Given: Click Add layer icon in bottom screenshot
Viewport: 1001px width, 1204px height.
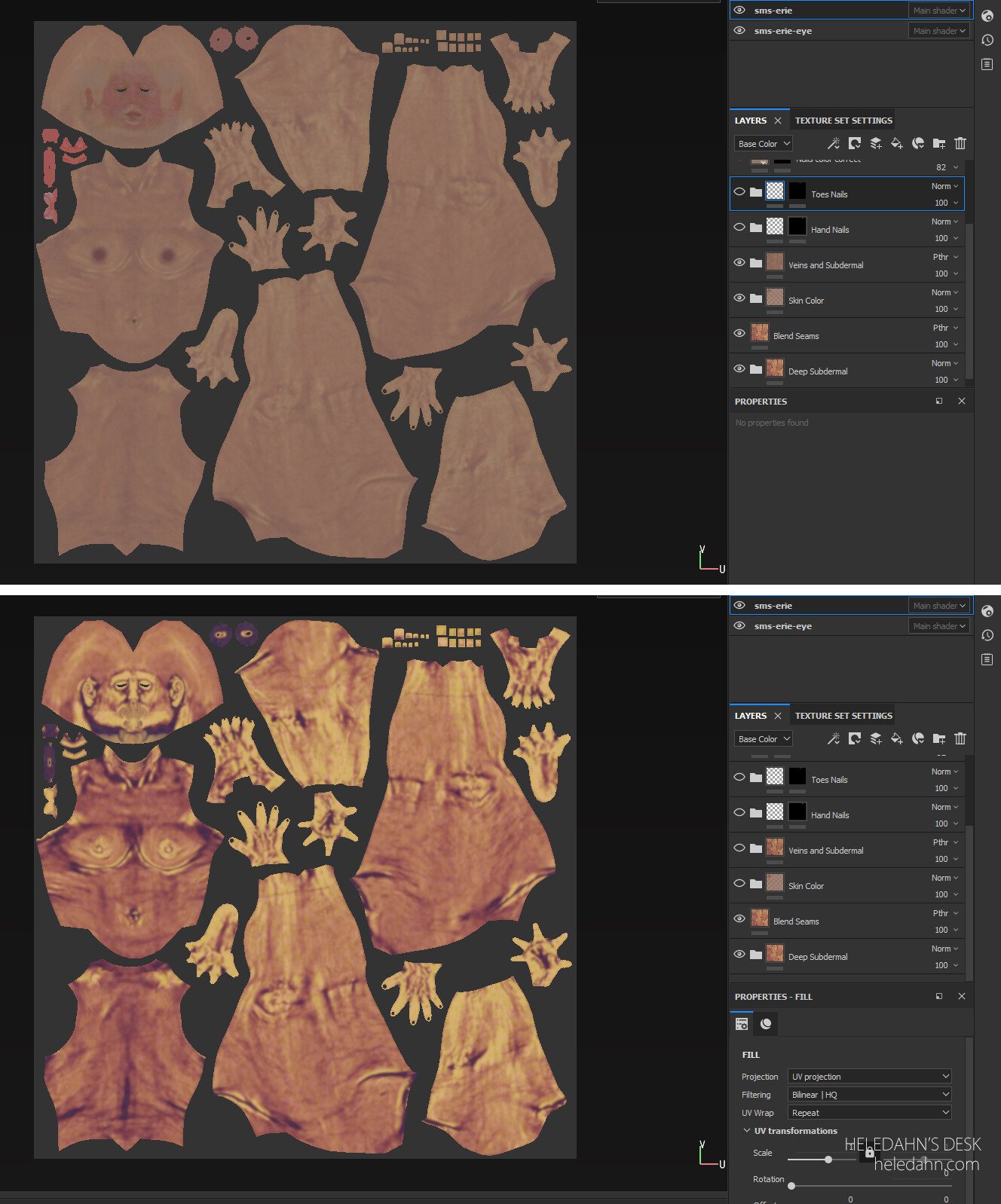Looking at the screenshot, I should [x=875, y=738].
